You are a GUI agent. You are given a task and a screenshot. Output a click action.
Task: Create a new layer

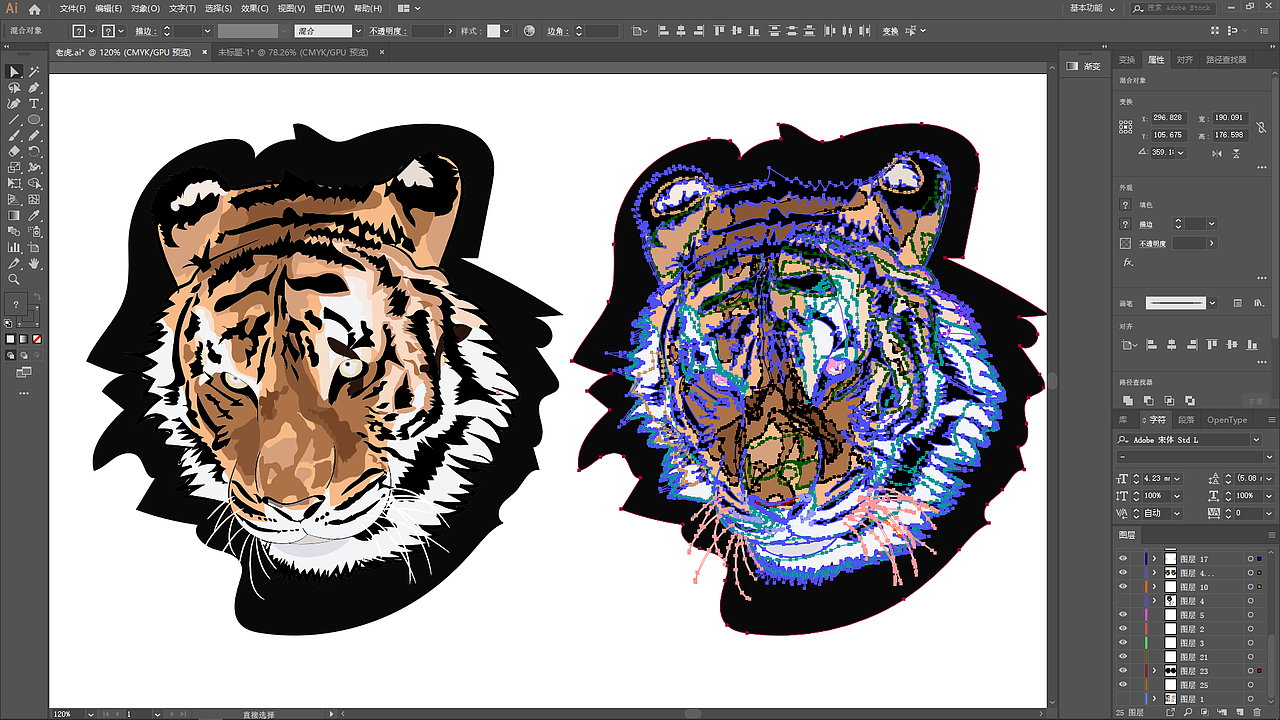pyautogui.click(x=1241, y=712)
